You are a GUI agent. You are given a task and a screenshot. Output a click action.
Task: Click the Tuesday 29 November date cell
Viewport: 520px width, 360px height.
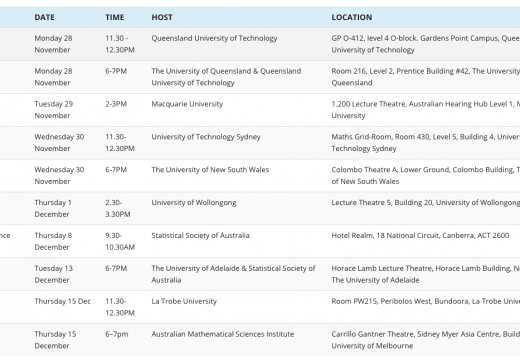pos(54,110)
